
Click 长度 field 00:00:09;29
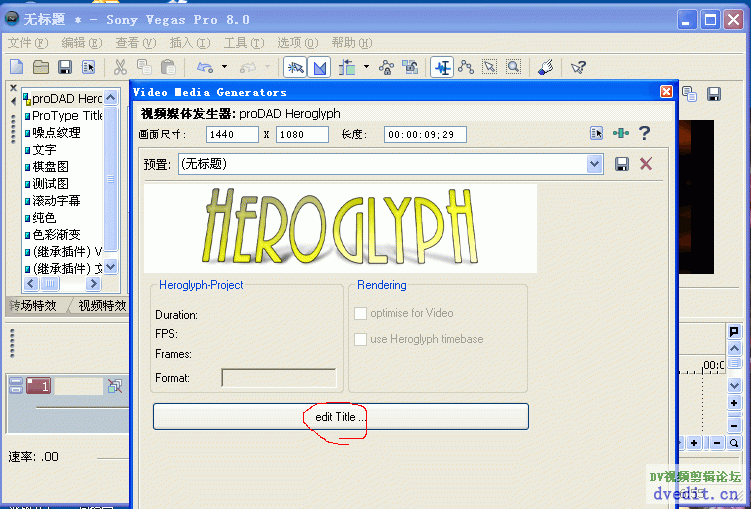coord(425,135)
